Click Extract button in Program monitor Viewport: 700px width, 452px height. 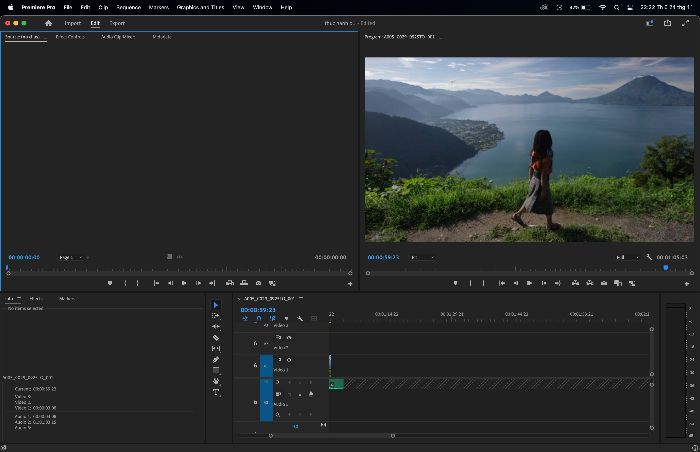click(x=590, y=283)
